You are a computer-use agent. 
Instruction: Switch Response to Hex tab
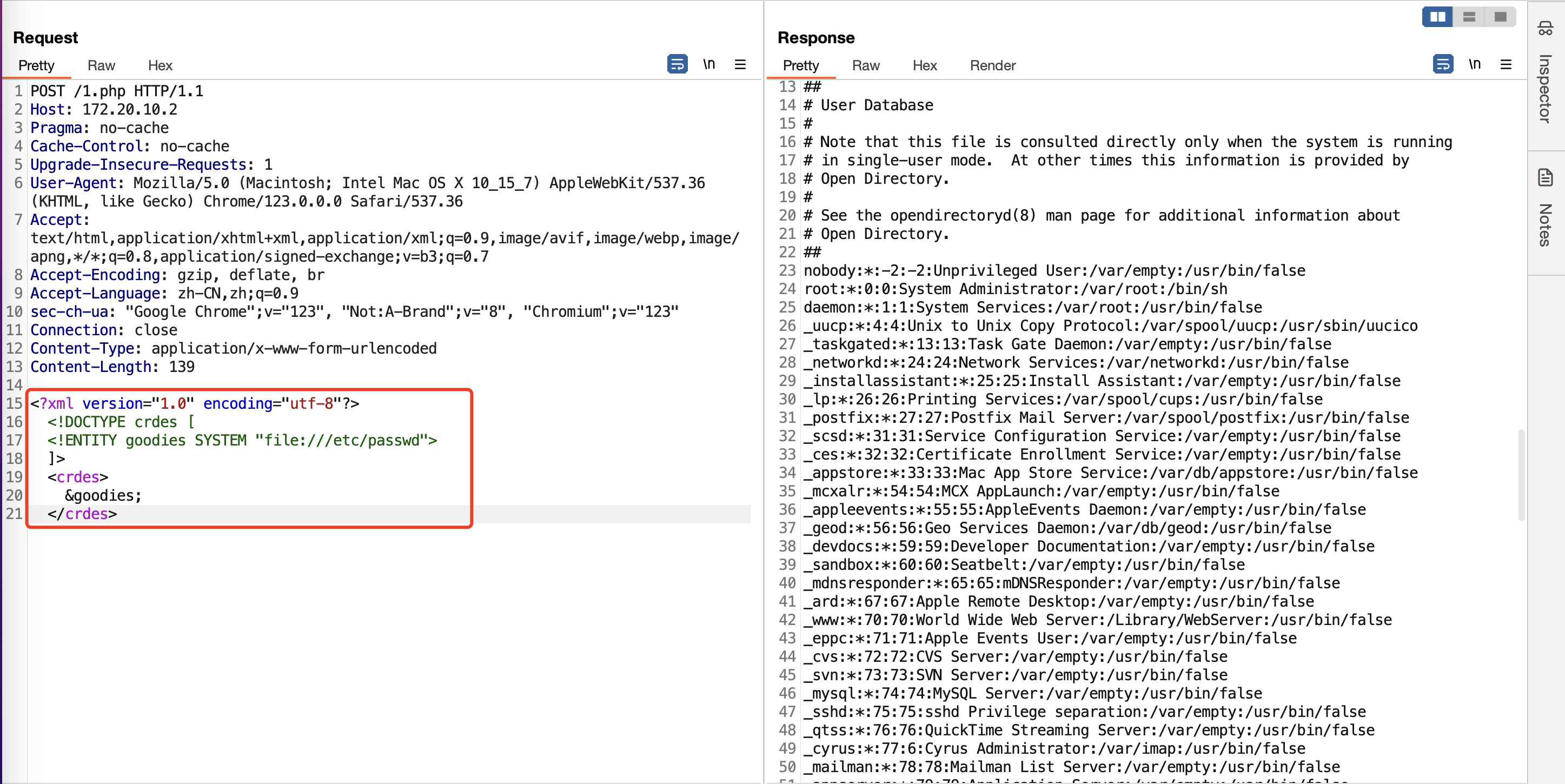pos(925,65)
